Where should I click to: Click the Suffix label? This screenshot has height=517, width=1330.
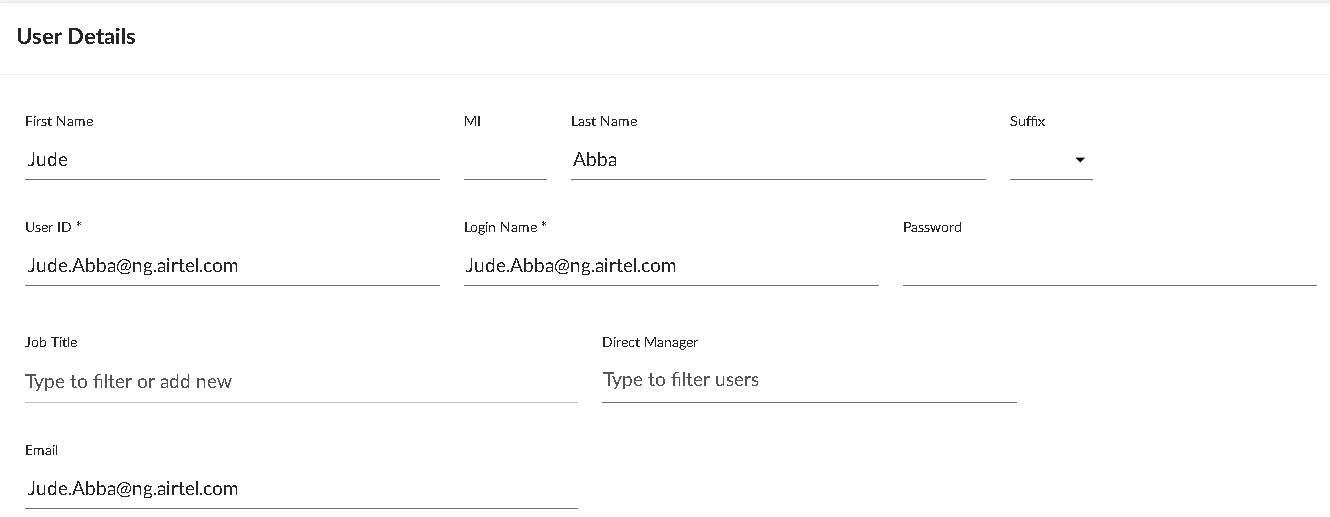pyautogui.click(x=1027, y=121)
